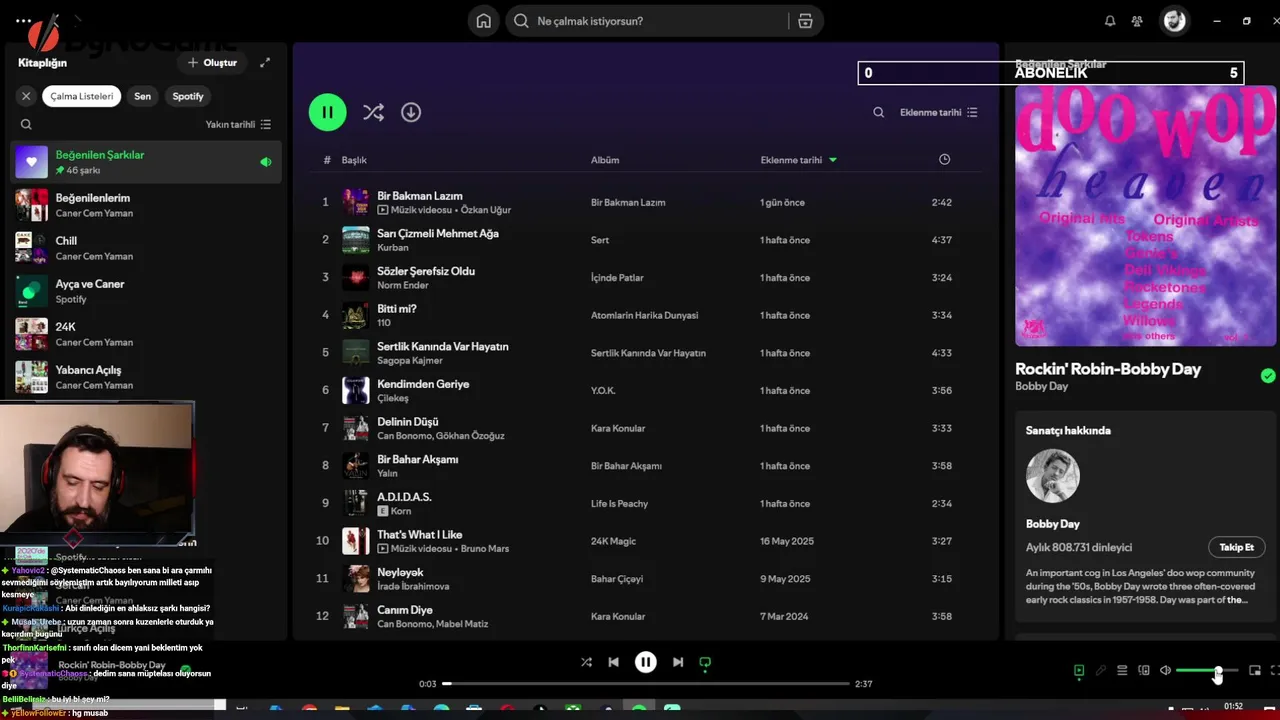Sort by Albüm column header
Image resolution: width=1280 pixels, height=720 pixels.
pos(605,160)
